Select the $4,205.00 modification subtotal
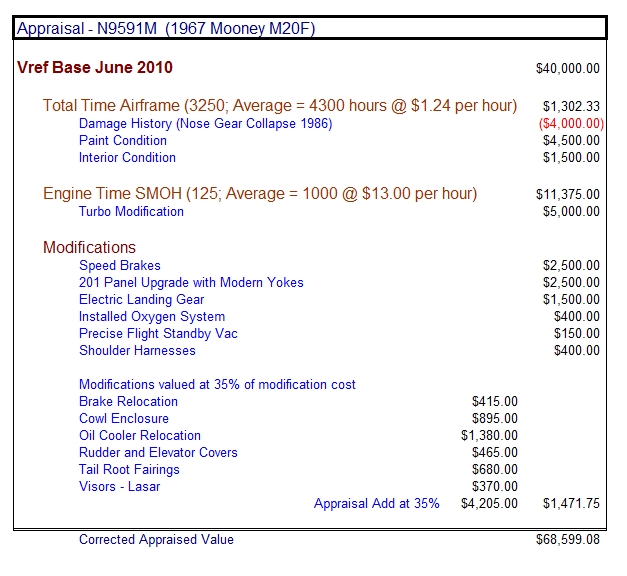 (x=489, y=504)
